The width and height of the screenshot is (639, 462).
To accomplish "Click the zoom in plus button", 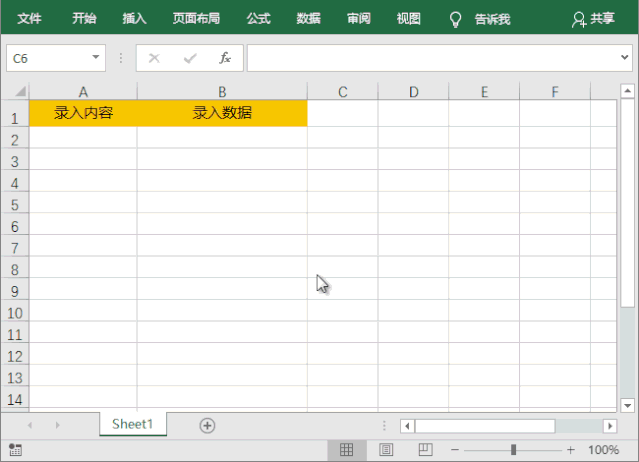I will tap(571, 450).
